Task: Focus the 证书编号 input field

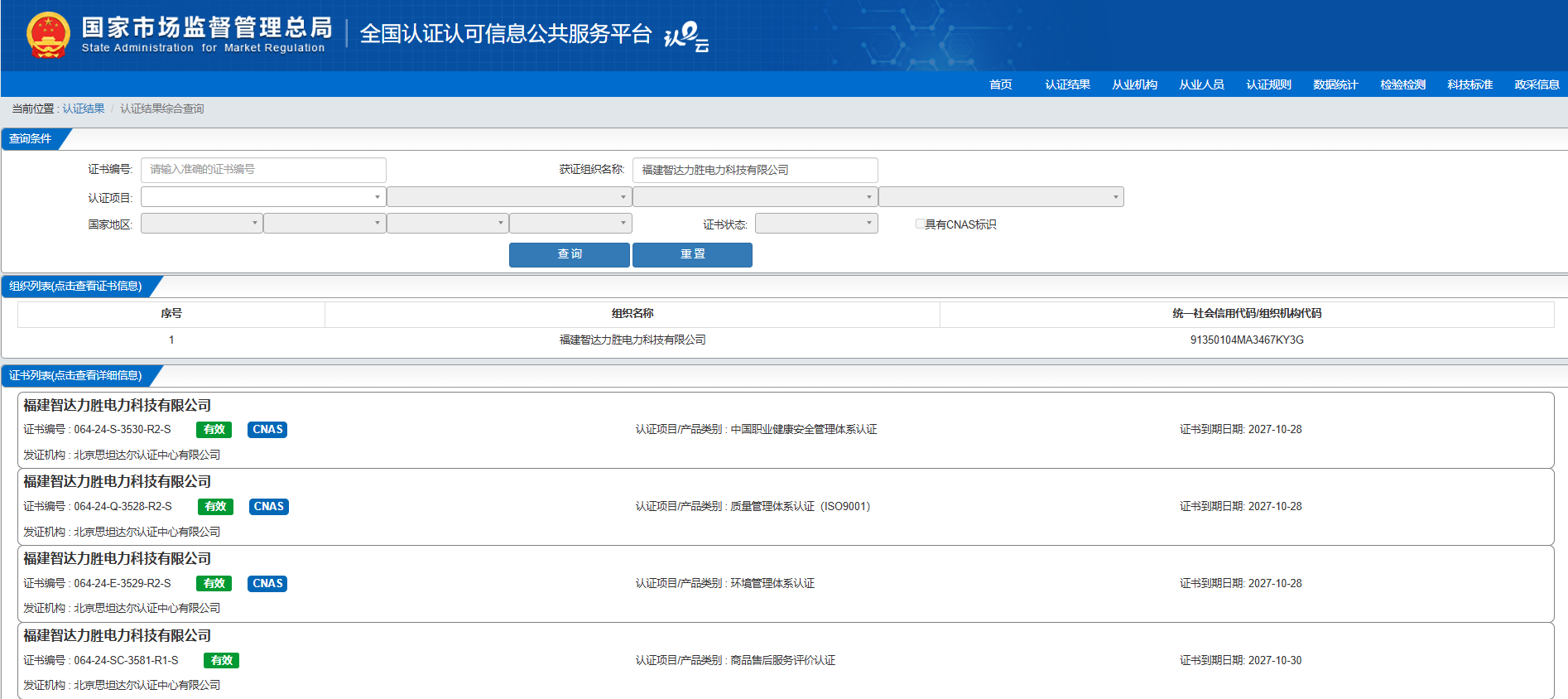Action: [263, 170]
